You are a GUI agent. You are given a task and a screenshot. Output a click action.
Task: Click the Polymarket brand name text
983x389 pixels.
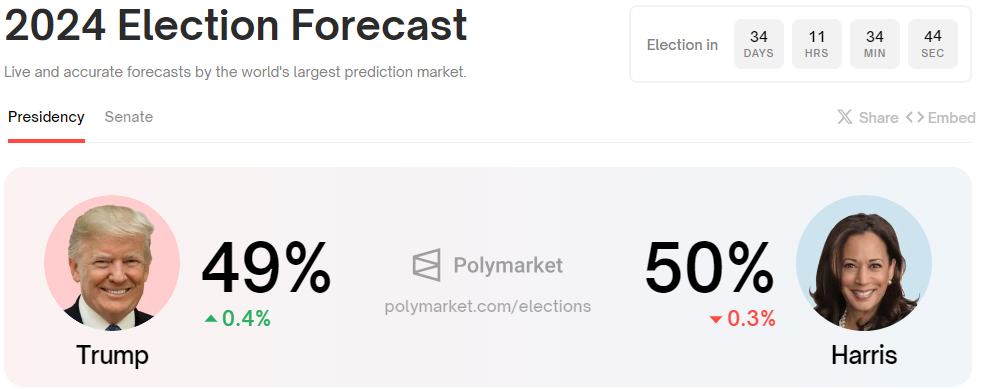point(508,265)
